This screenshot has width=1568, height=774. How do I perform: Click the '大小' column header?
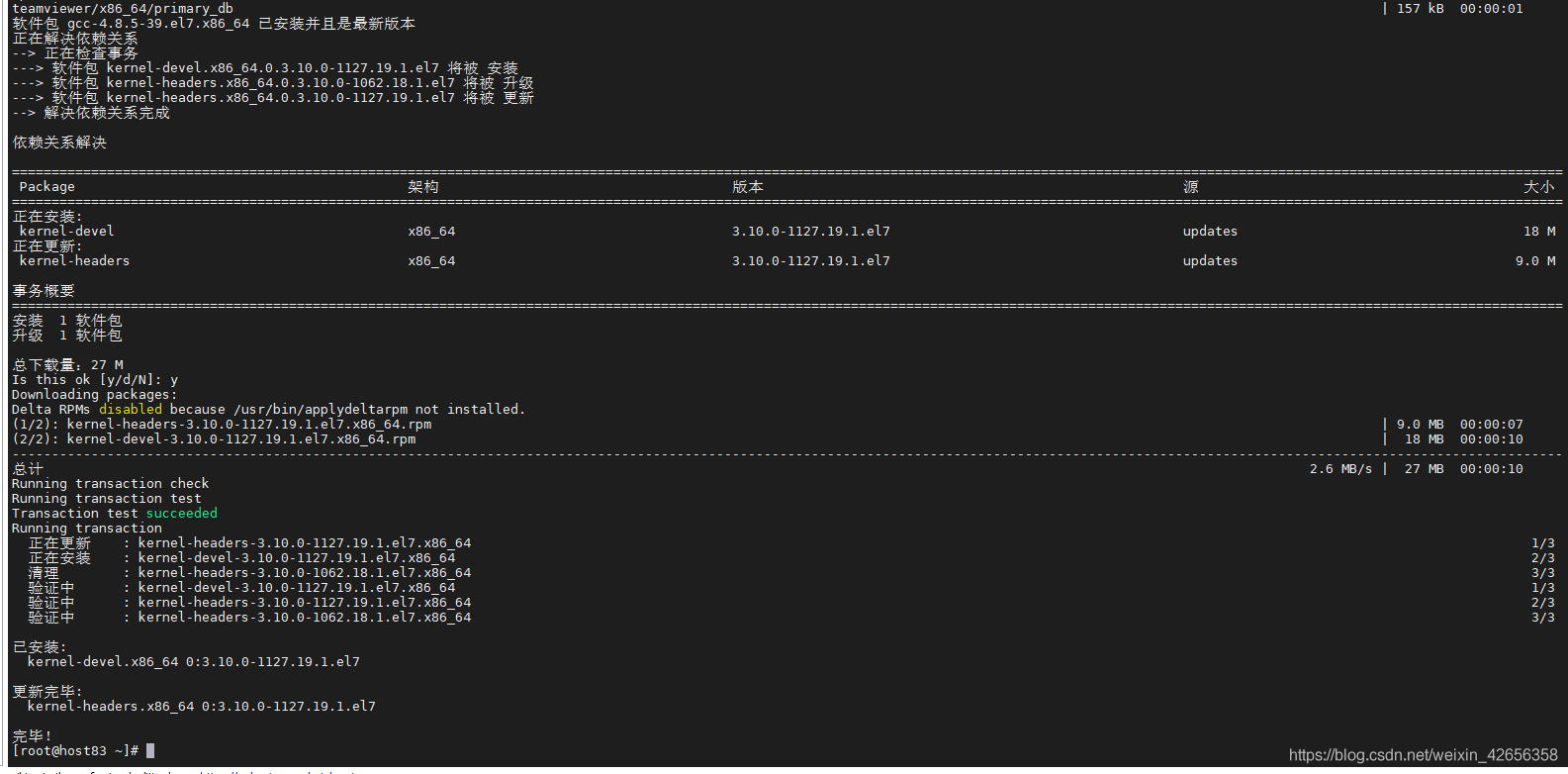(1539, 187)
